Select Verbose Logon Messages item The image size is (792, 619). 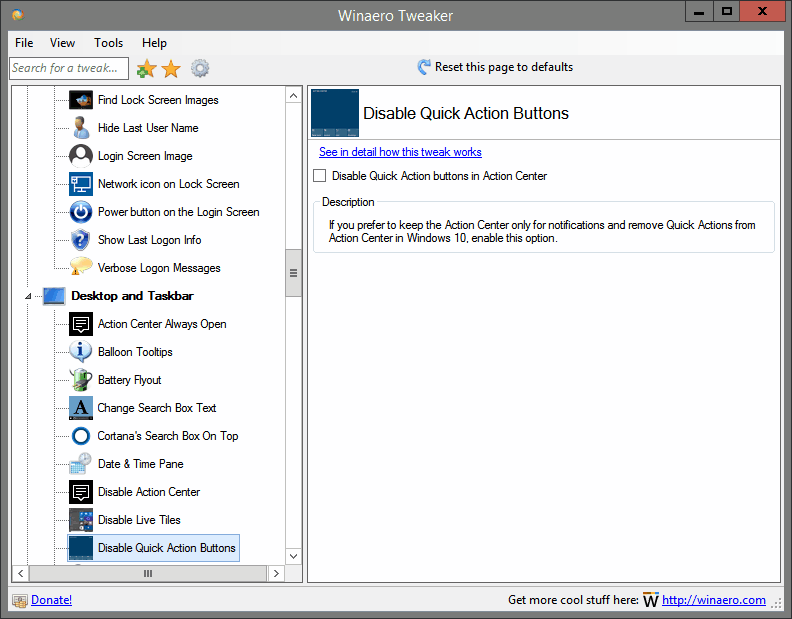159,268
